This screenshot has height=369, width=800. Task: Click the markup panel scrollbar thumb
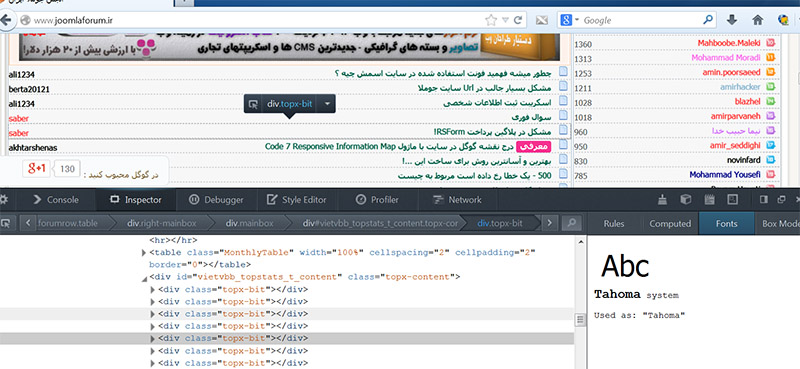[x=580, y=320]
